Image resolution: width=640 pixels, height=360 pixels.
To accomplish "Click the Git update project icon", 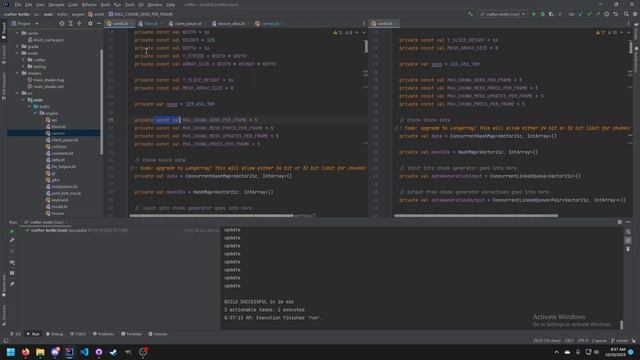I will (x=580, y=14).
